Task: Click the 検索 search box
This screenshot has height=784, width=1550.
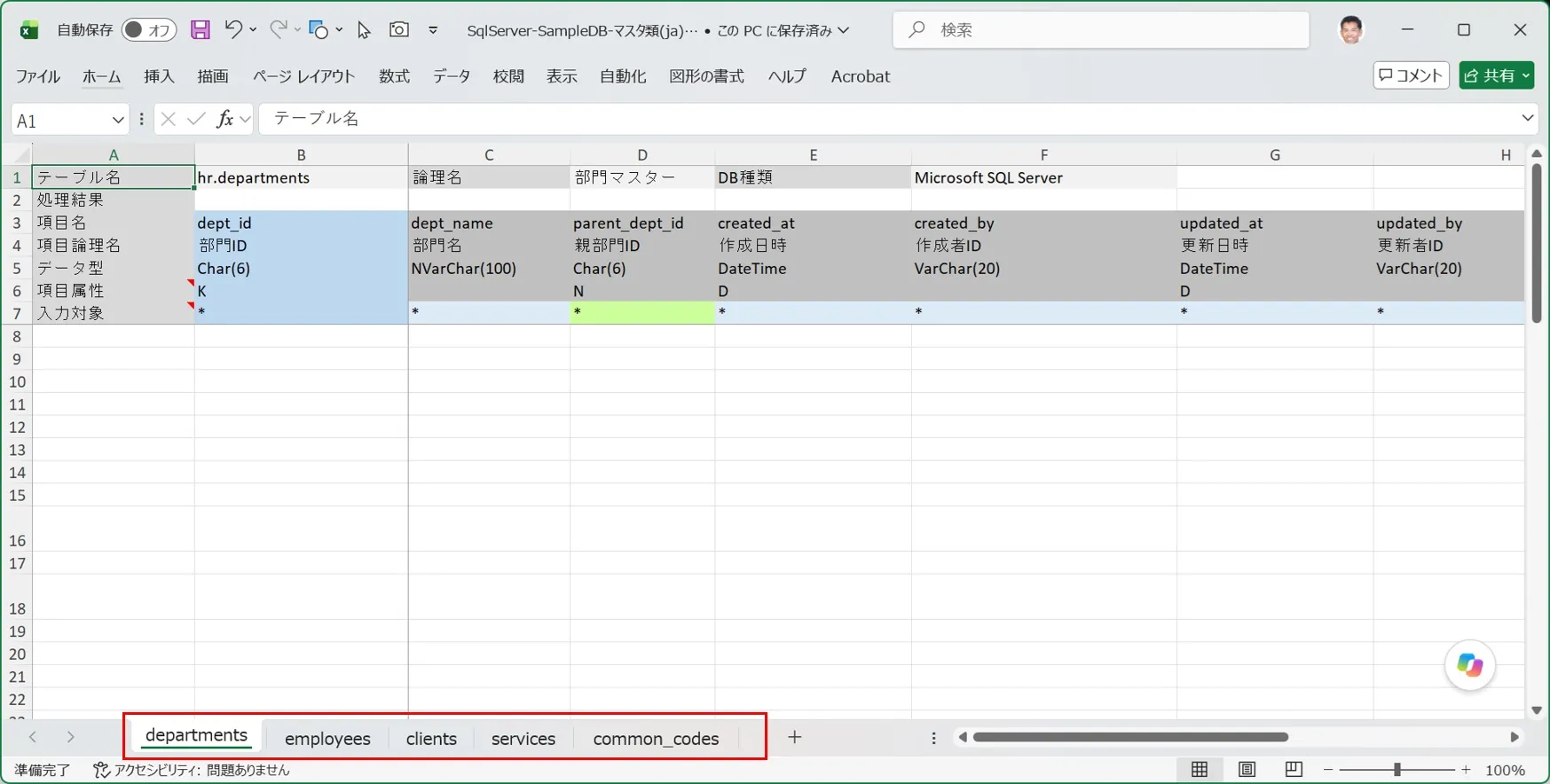Action: pyautogui.click(x=1101, y=30)
